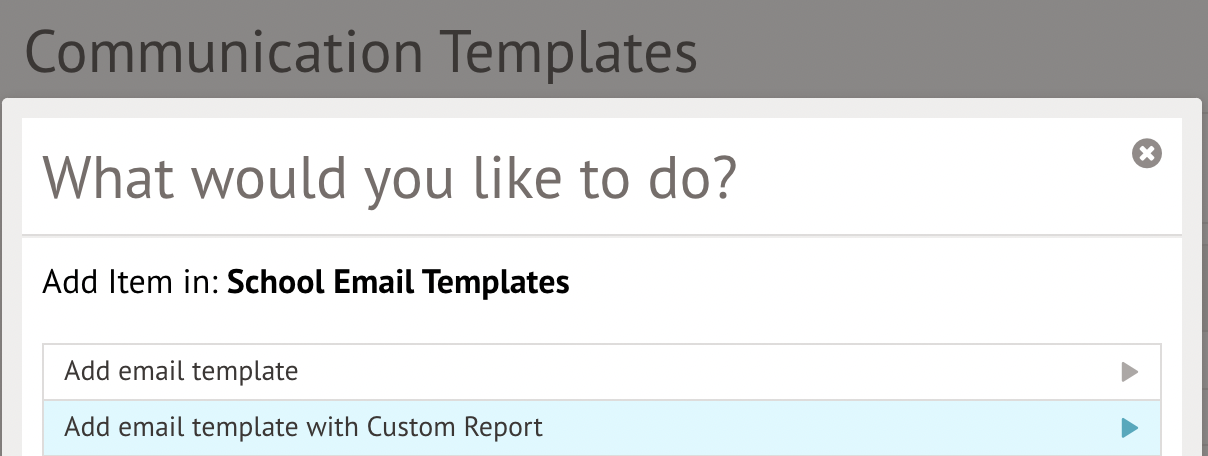Click the teal arrow on Custom Report row
The height and width of the screenshot is (456, 1208).
pos(1130,429)
